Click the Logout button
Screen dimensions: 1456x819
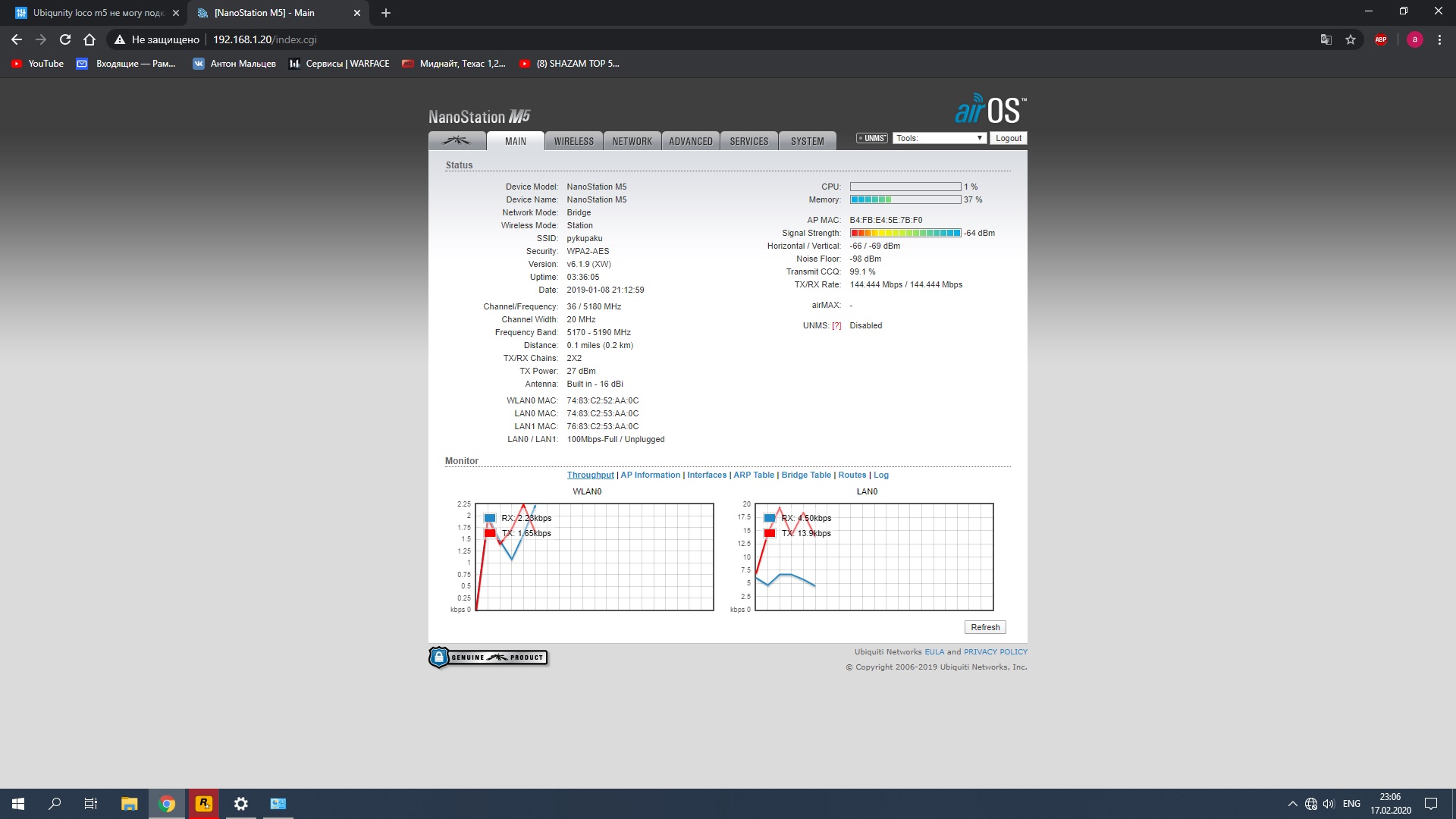click(x=1009, y=138)
